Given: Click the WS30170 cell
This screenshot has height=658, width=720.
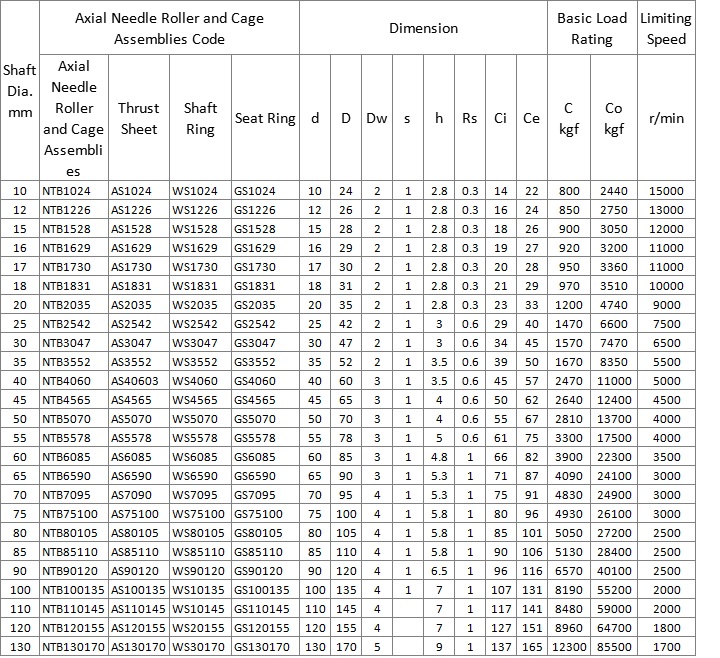Looking at the screenshot, I should click(x=198, y=647).
